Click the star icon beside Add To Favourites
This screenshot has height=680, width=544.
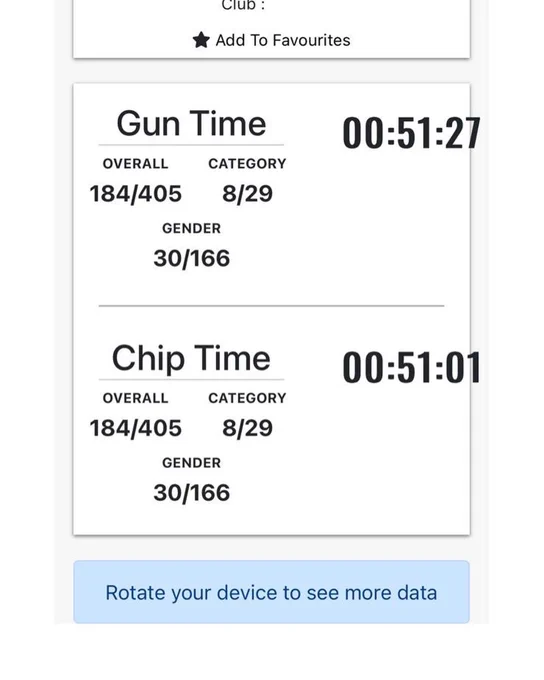201,40
